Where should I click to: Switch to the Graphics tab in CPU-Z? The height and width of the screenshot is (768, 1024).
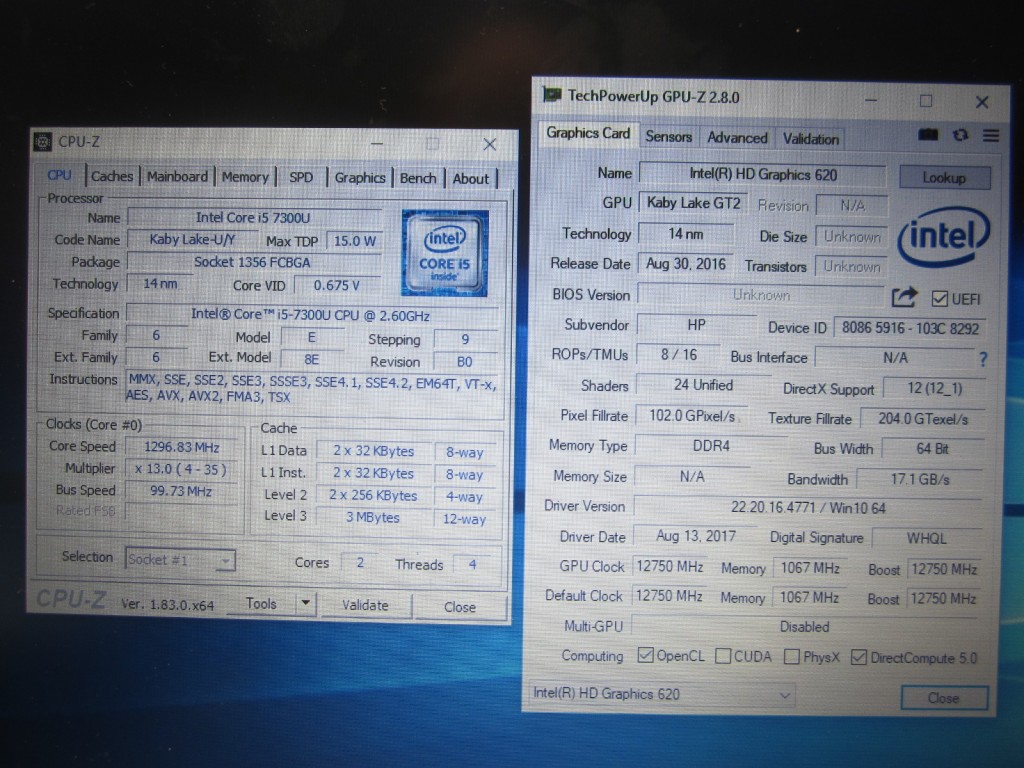tap(360, 178)
